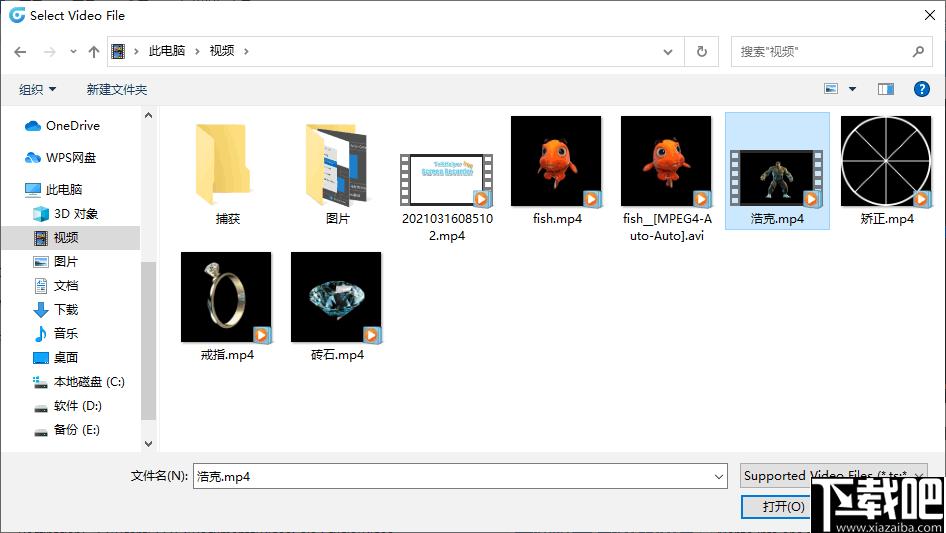
Task: Select 软件 (D:) drive
Action: (68, 406)
